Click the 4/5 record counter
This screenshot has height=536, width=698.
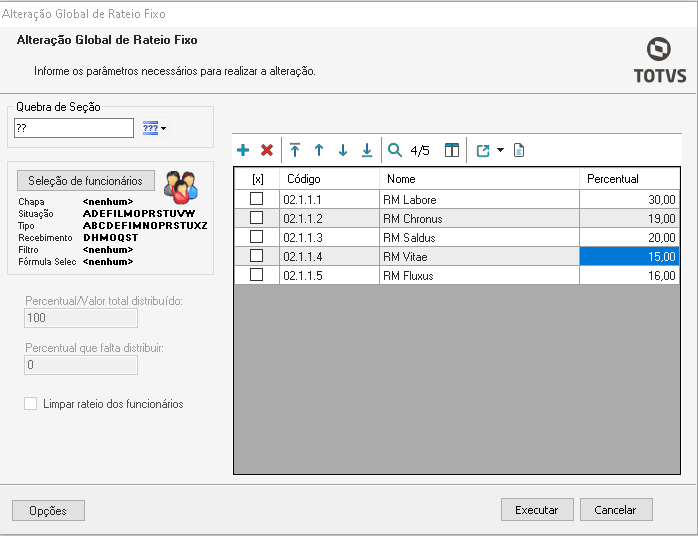coord(420,150)
